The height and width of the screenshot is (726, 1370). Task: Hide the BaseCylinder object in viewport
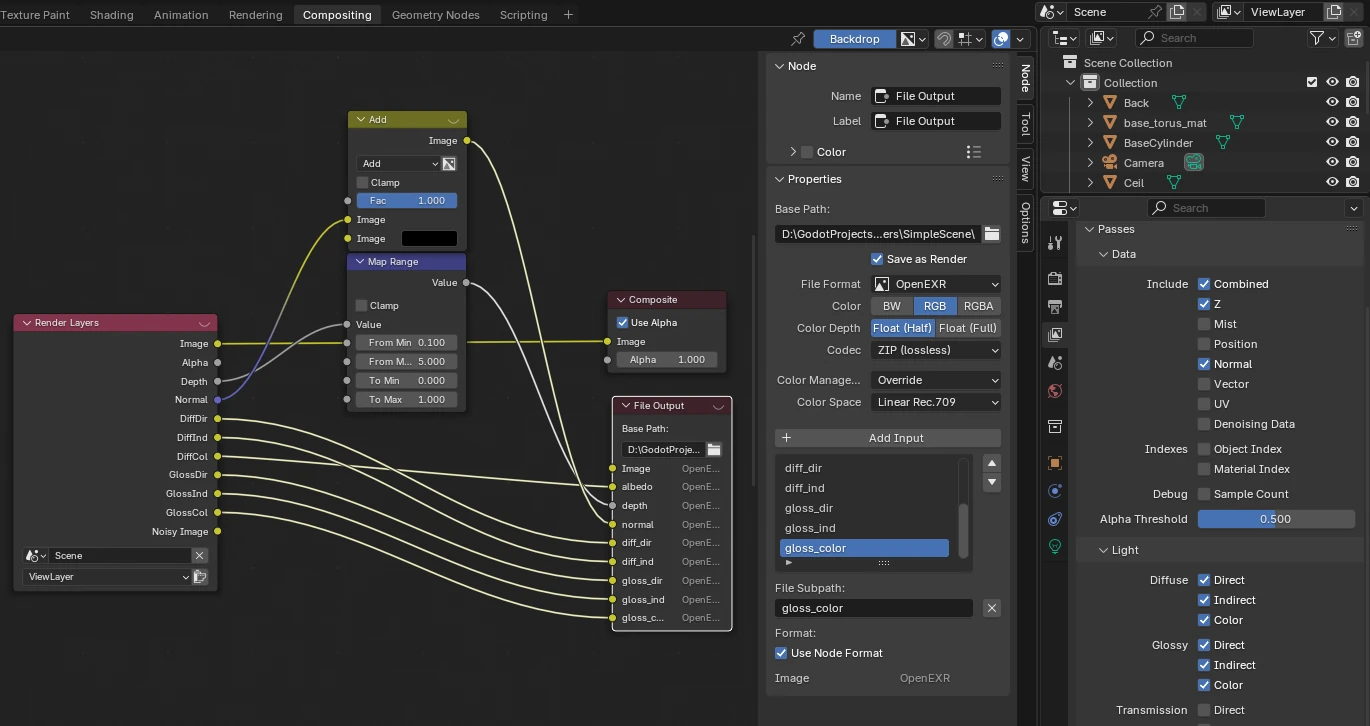pyautogui.click(x=1332, y=143)
